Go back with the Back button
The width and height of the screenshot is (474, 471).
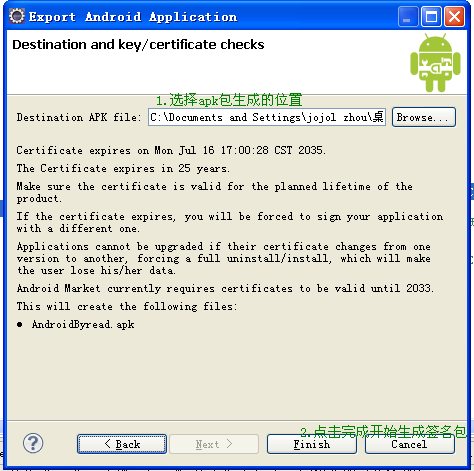pyautogui.click(x=122, y=444)
